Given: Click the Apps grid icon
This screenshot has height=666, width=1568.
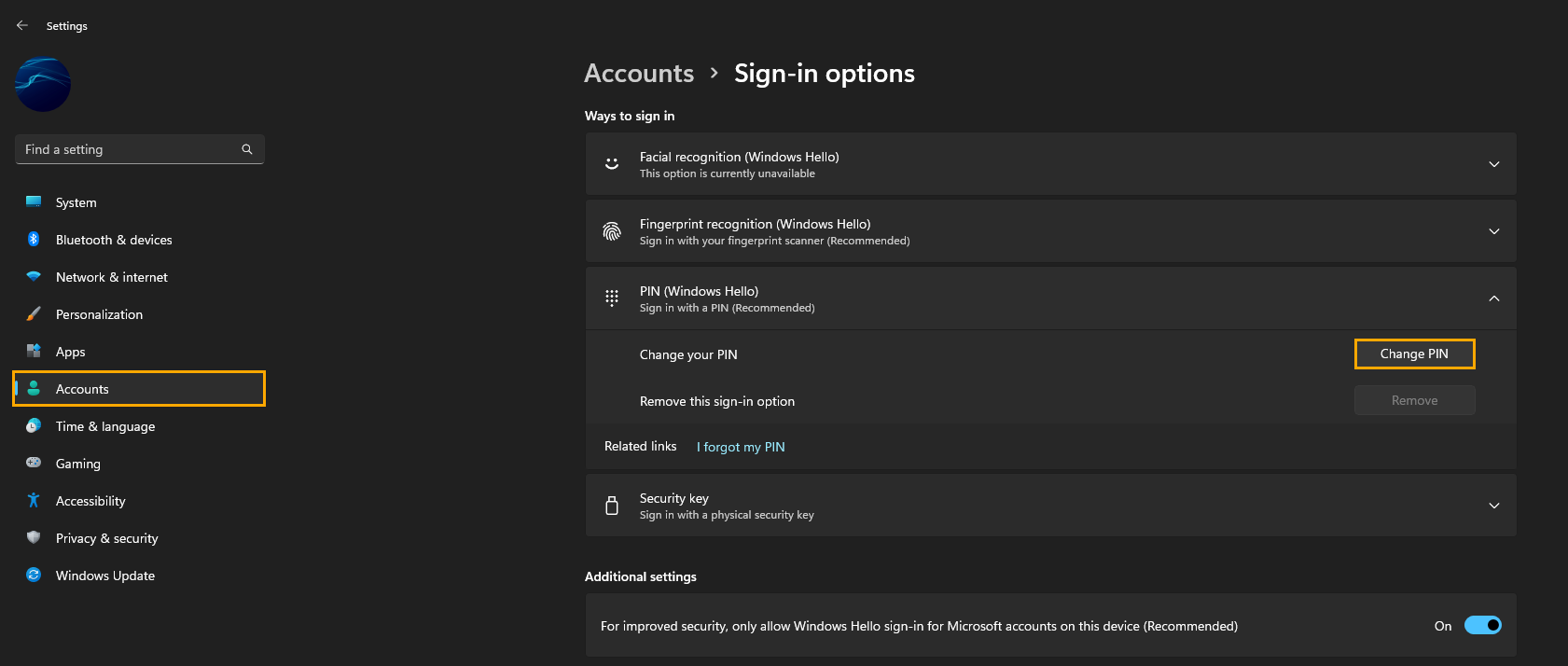Looking at the screenshot, I should pyautogui.click(x=34, y=351).
